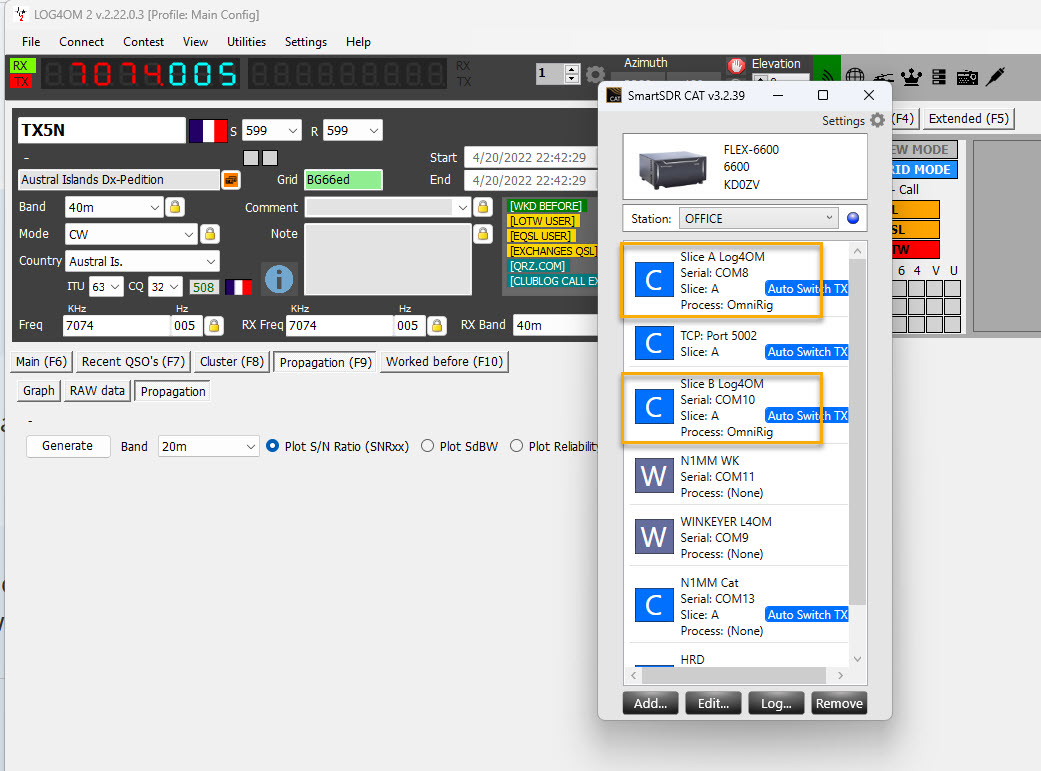The height and width of the screenshot is (771, 1041).
Task: Click the C icon of Slice A Log4OM
Action: (654, 280)
